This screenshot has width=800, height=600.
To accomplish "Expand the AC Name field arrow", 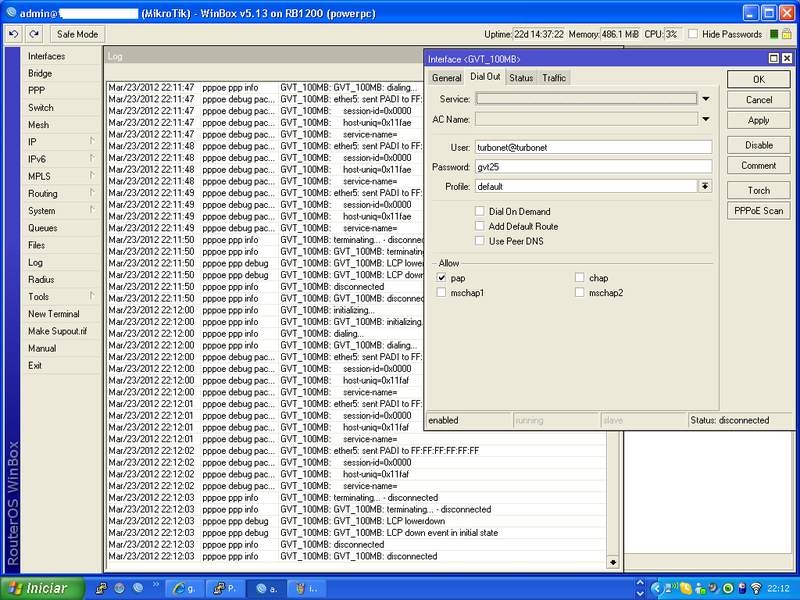I will click(x=706, y=119).
